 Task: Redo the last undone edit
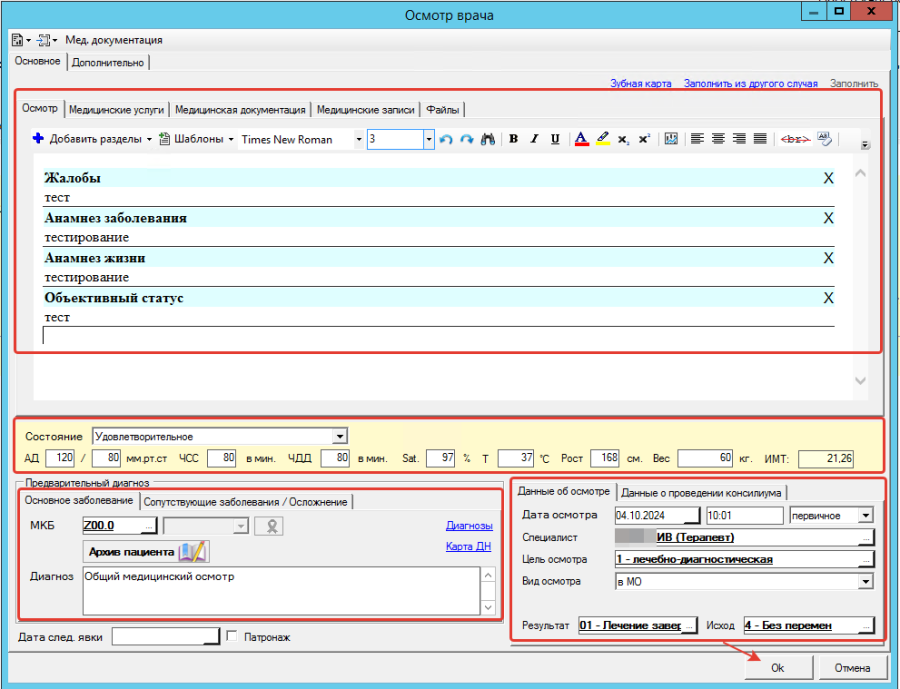pyautogui.click(x=467, y=139)
